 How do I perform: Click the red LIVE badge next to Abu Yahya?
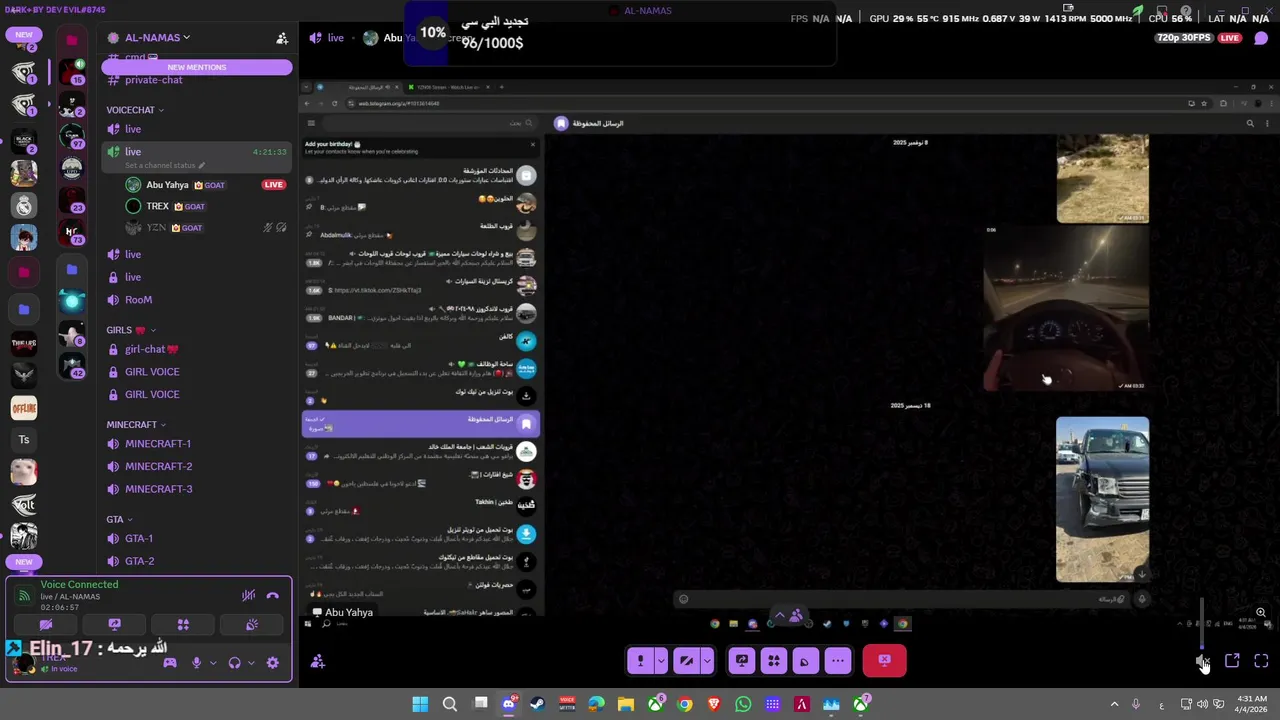coord(273,185)
